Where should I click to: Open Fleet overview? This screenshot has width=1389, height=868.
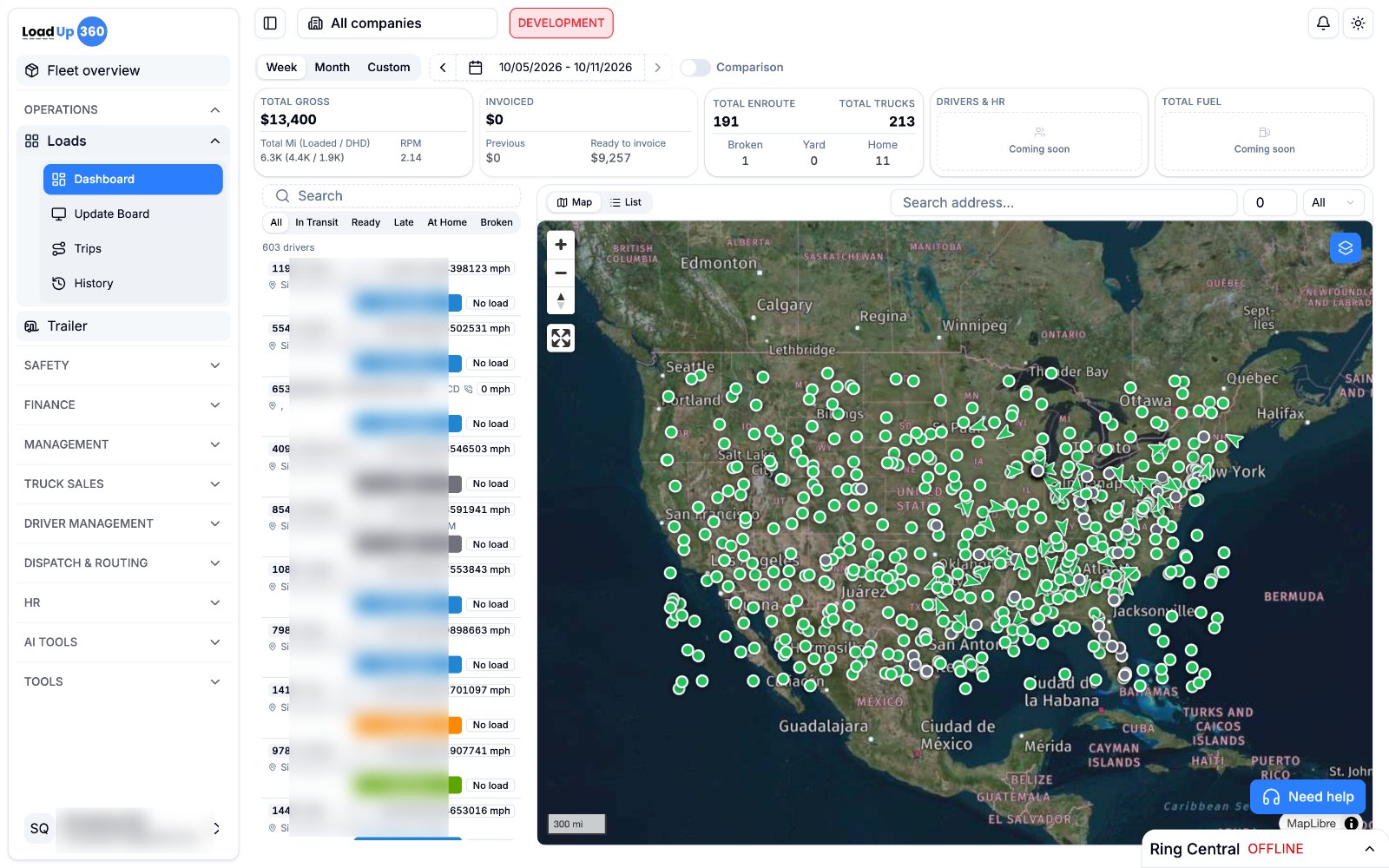tap(123, 70)
